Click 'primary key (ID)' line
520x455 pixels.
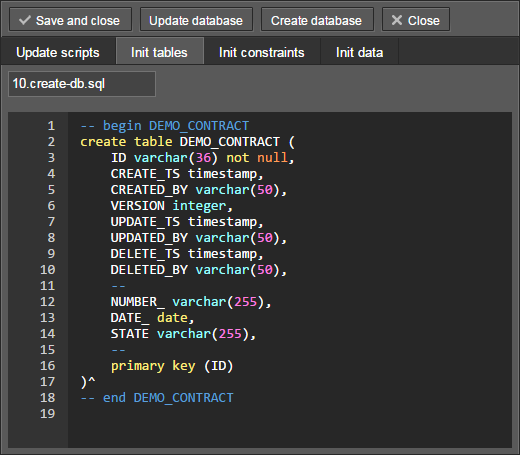coord(172,366)
